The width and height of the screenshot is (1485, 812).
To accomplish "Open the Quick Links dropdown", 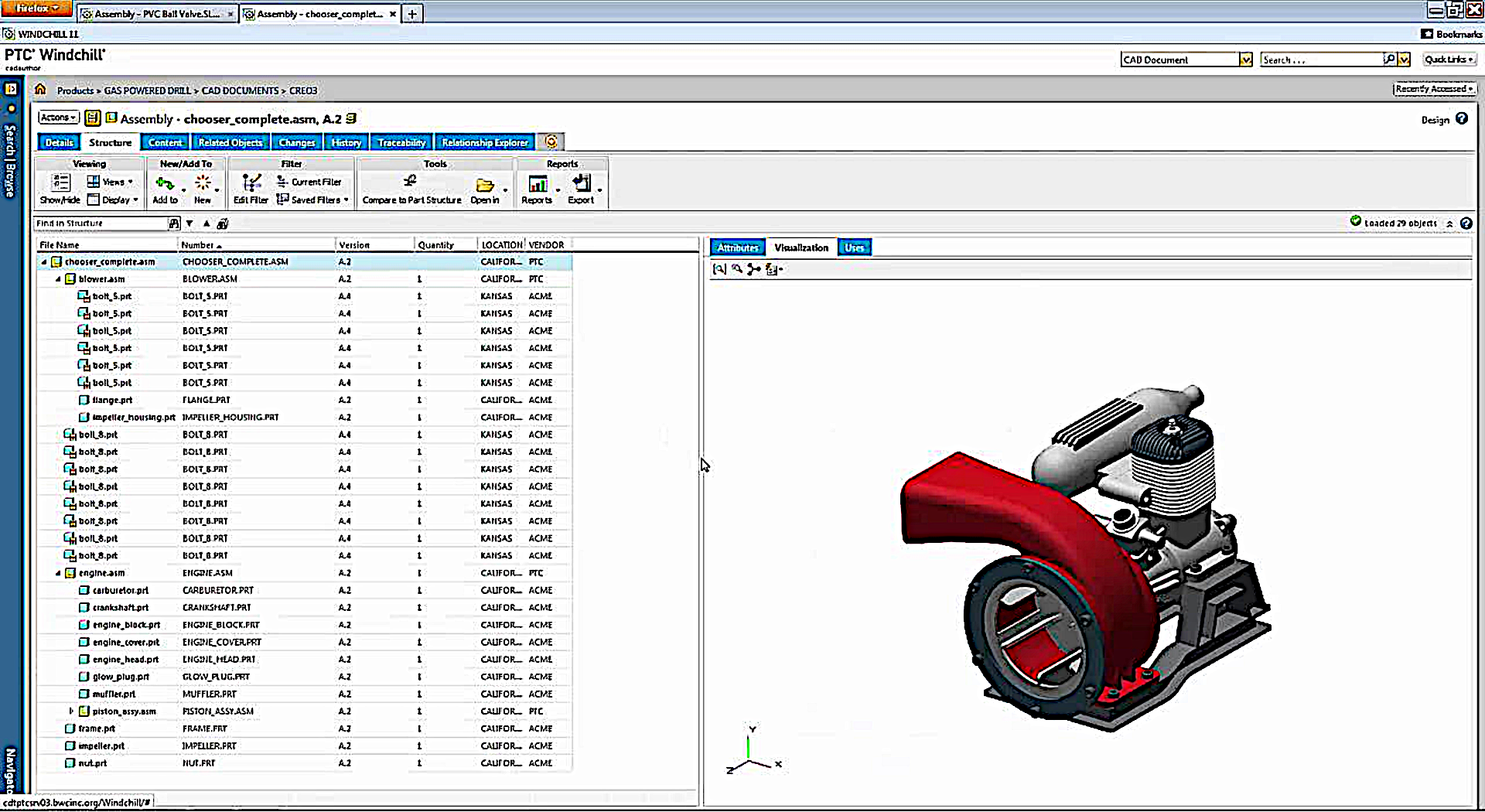I will (x=1449, y=60).
